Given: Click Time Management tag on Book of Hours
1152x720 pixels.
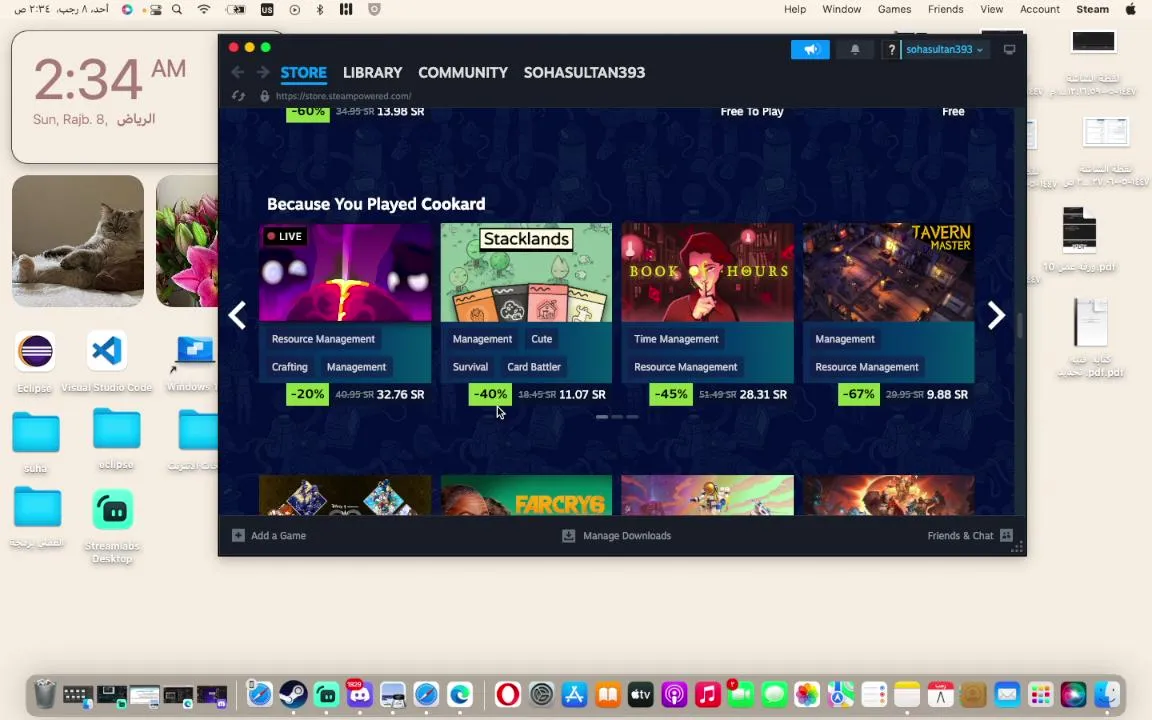Looking at the screenshot, I should click(x=676, y=339).
